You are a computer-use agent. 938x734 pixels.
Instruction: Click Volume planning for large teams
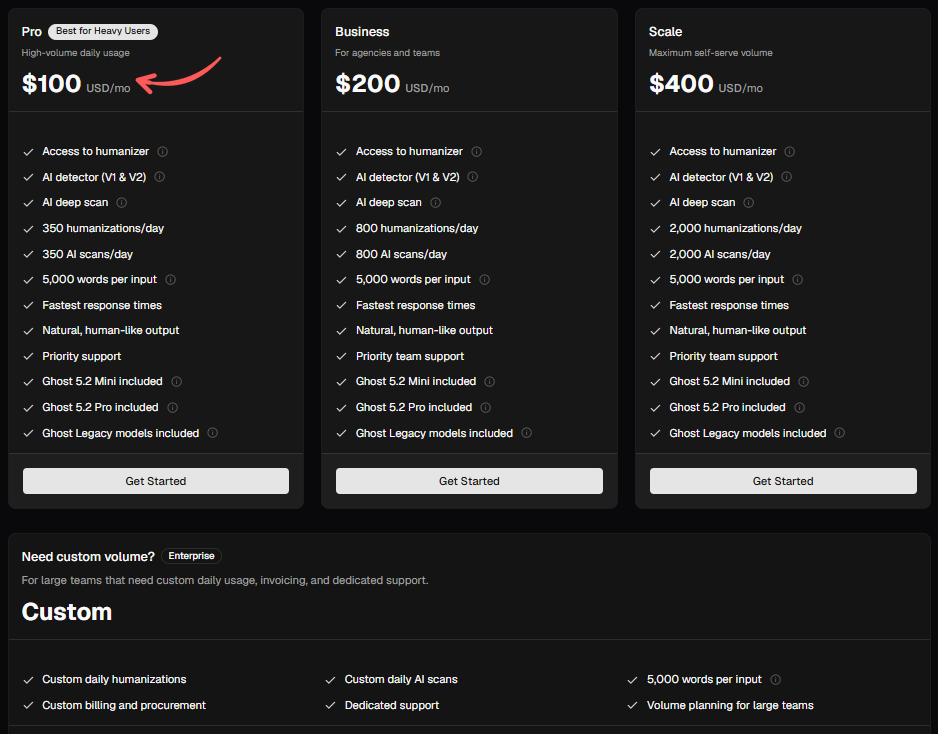click(730, 705)
